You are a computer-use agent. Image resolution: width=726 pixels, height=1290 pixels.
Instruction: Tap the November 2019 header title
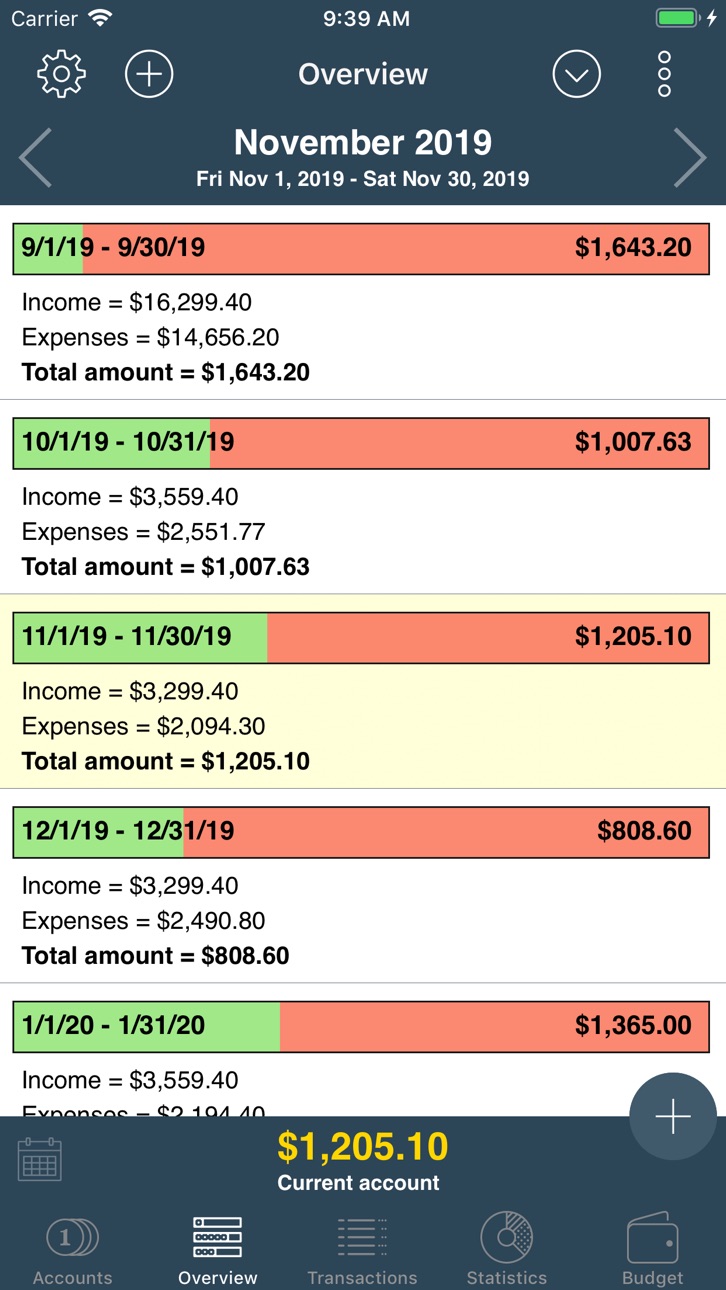[x=362, y=143]
